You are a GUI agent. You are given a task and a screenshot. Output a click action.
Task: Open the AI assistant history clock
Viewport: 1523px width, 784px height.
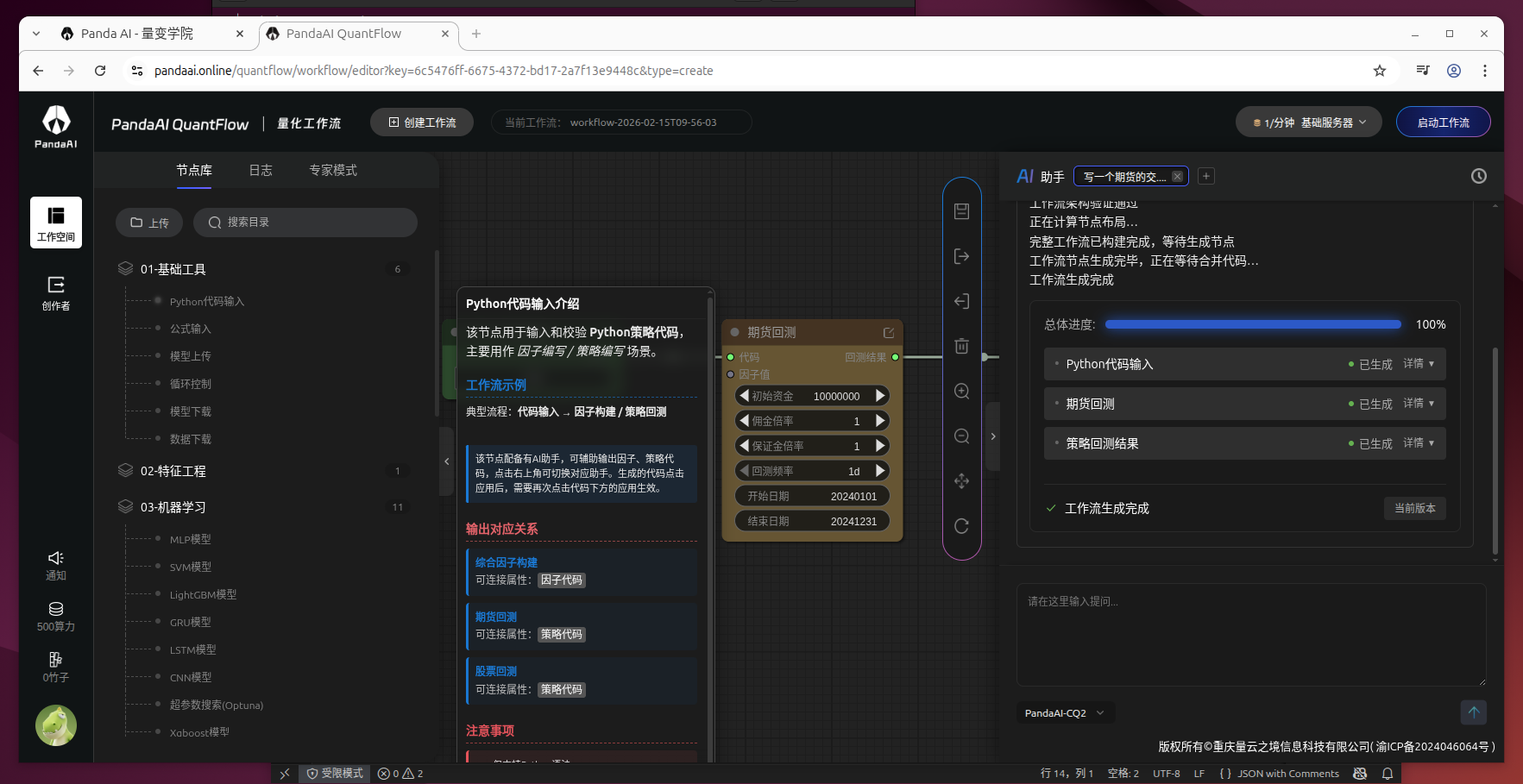coord(1479,176)
